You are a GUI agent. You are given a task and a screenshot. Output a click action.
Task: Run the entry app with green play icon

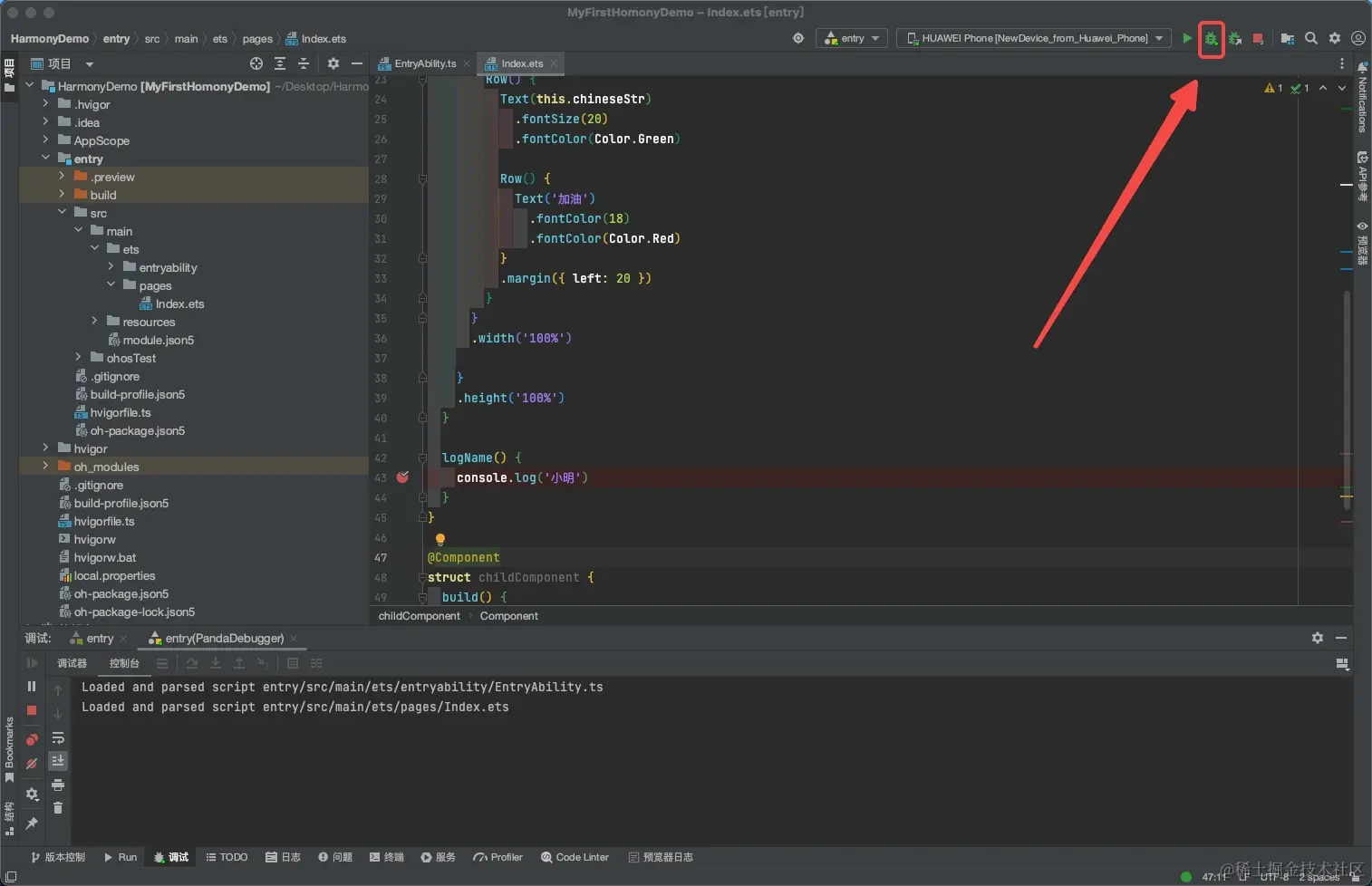point(1187,38)
